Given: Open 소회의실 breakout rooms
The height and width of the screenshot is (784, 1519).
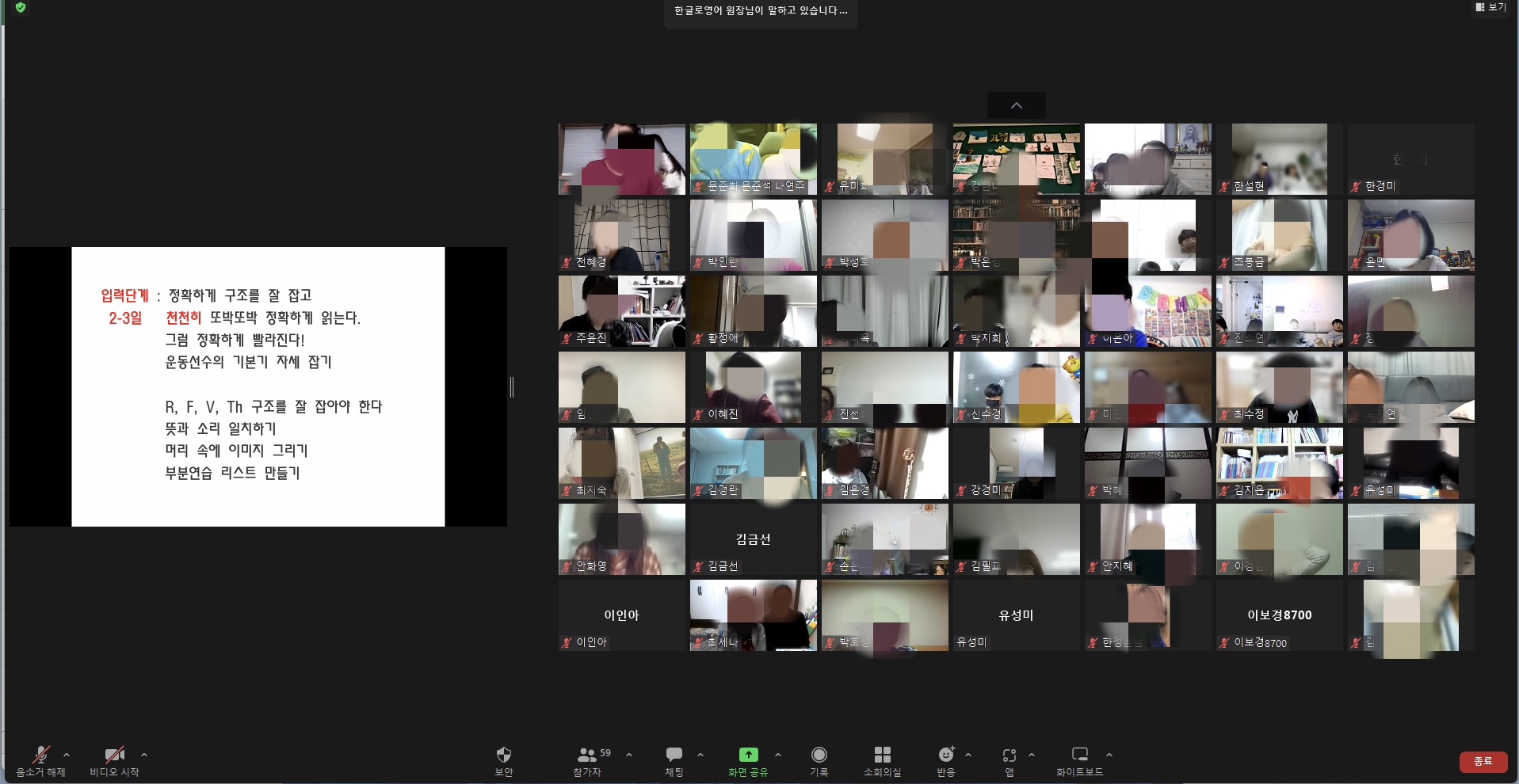Looking at the screenshot, I should point(882,755).
